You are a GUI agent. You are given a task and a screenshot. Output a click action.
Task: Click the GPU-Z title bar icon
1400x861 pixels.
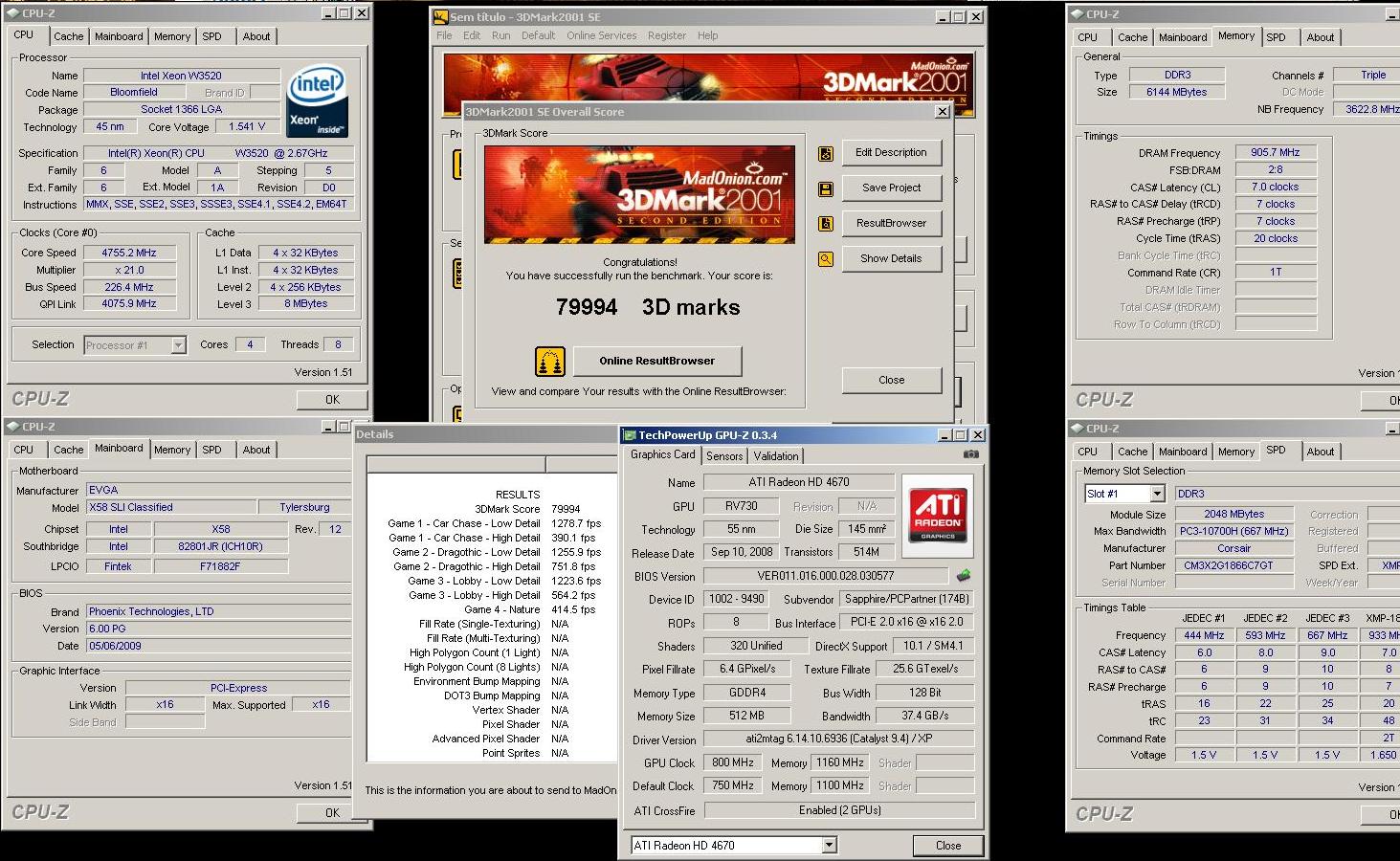point(630,435)
